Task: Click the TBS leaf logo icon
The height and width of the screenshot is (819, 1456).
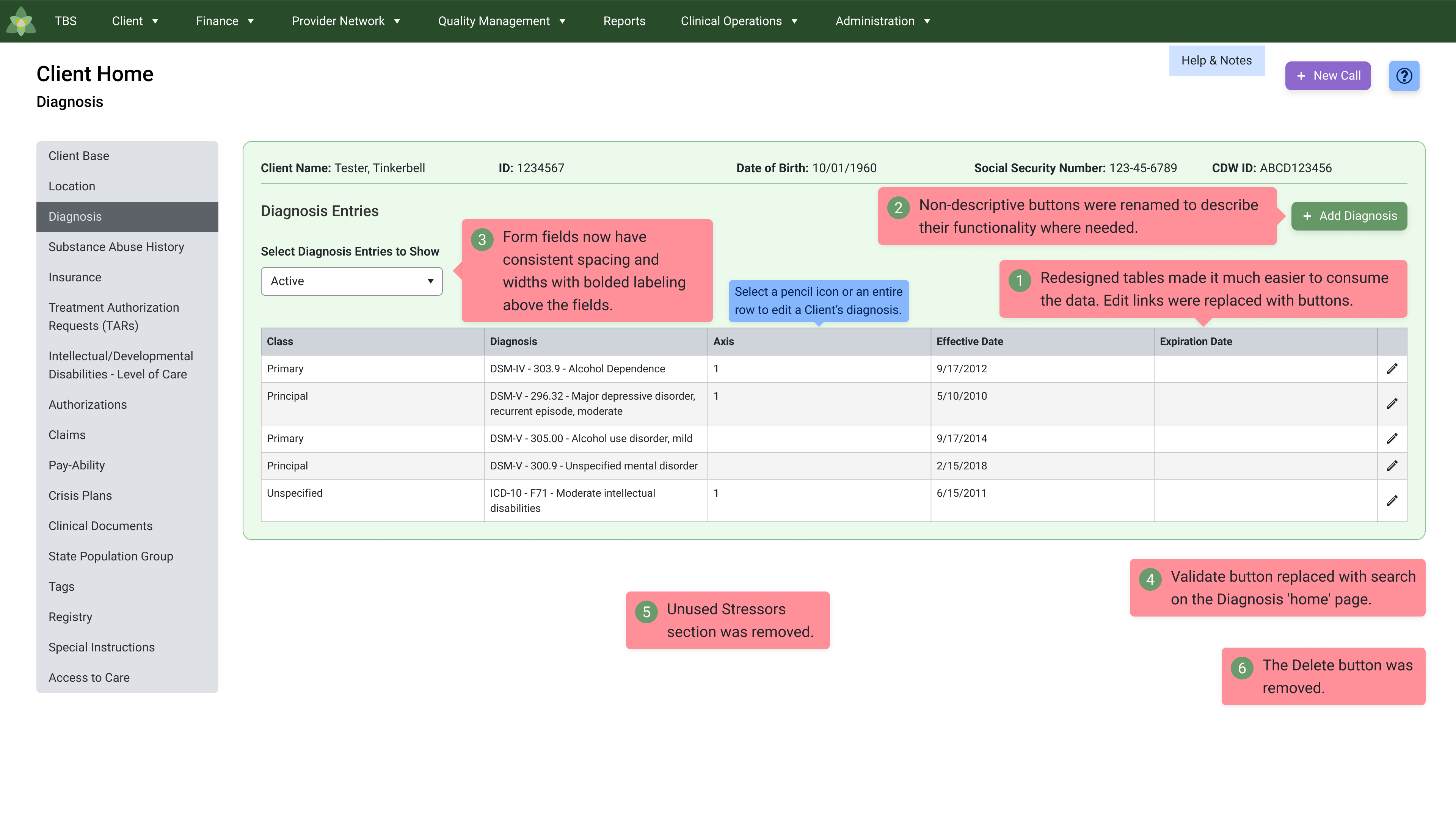Action: click(21, 22)
